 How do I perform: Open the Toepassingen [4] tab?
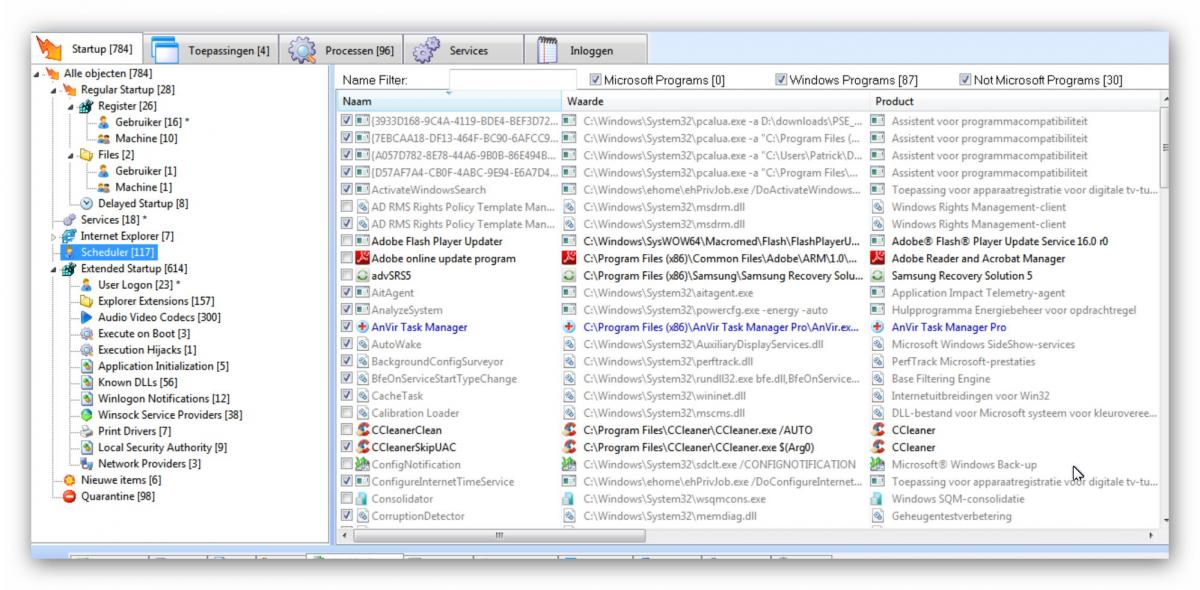(x=212, y=50)
